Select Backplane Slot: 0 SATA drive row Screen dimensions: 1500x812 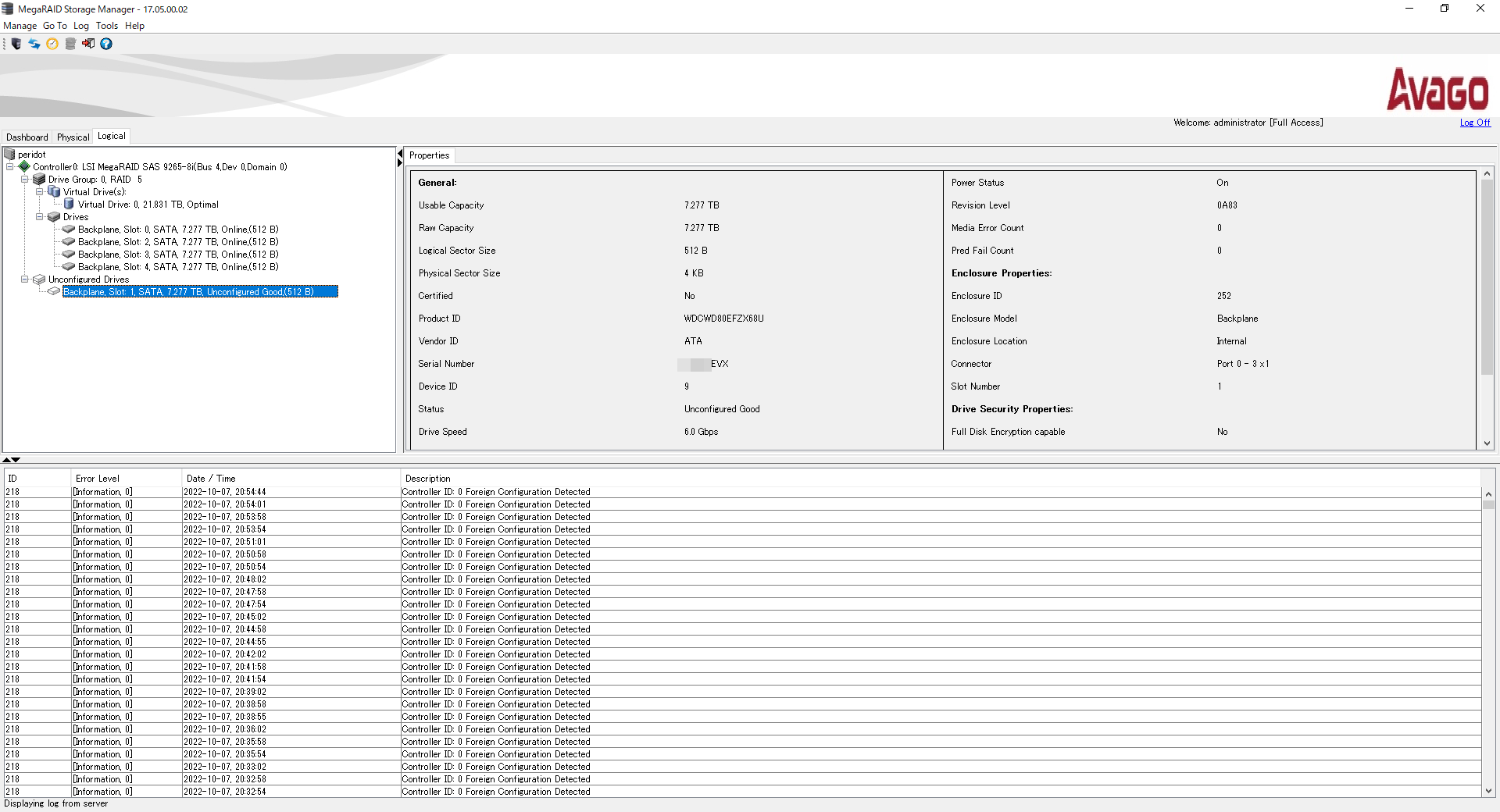(x=178, y=230)
